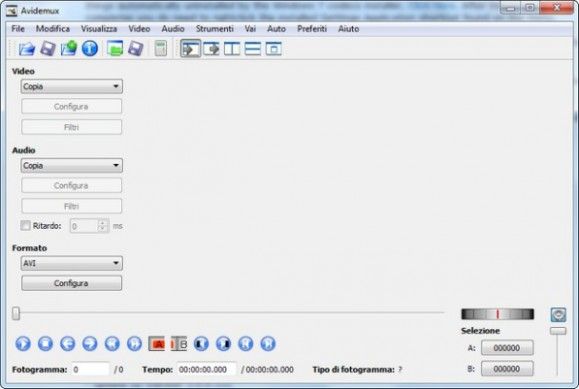579x389 pixels.
Task: Open a video file with folder icon
Action: click(27, 48)
